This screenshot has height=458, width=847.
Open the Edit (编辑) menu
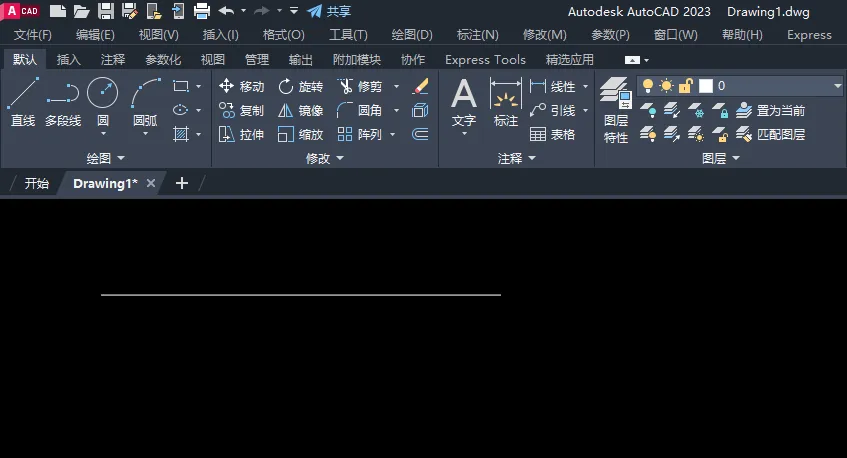(95, 35)
